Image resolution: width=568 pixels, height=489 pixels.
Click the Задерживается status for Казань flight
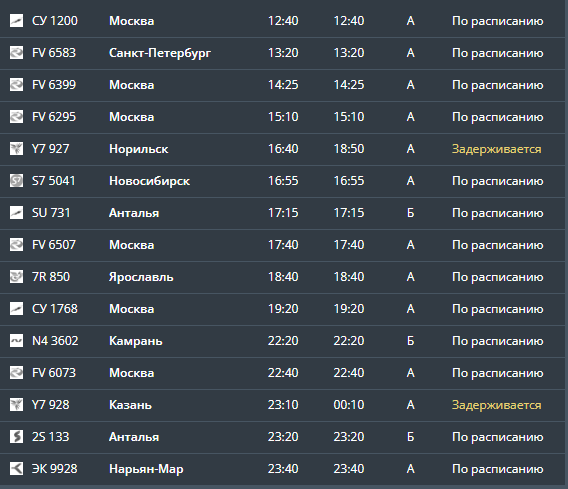coord(497,405)
